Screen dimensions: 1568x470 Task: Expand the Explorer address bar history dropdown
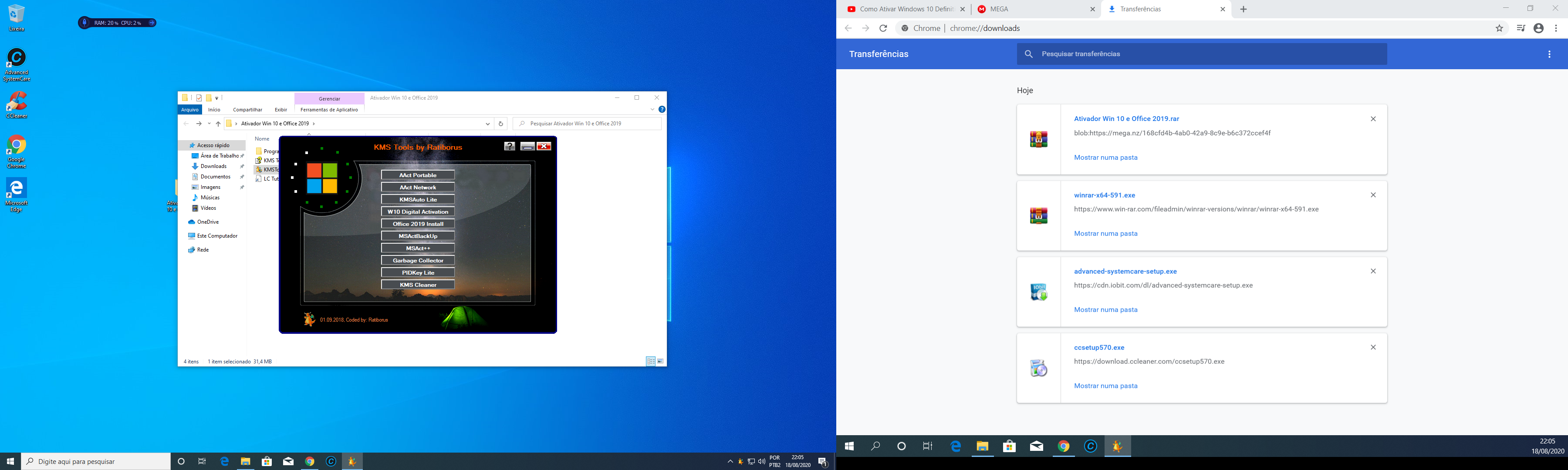487,124
